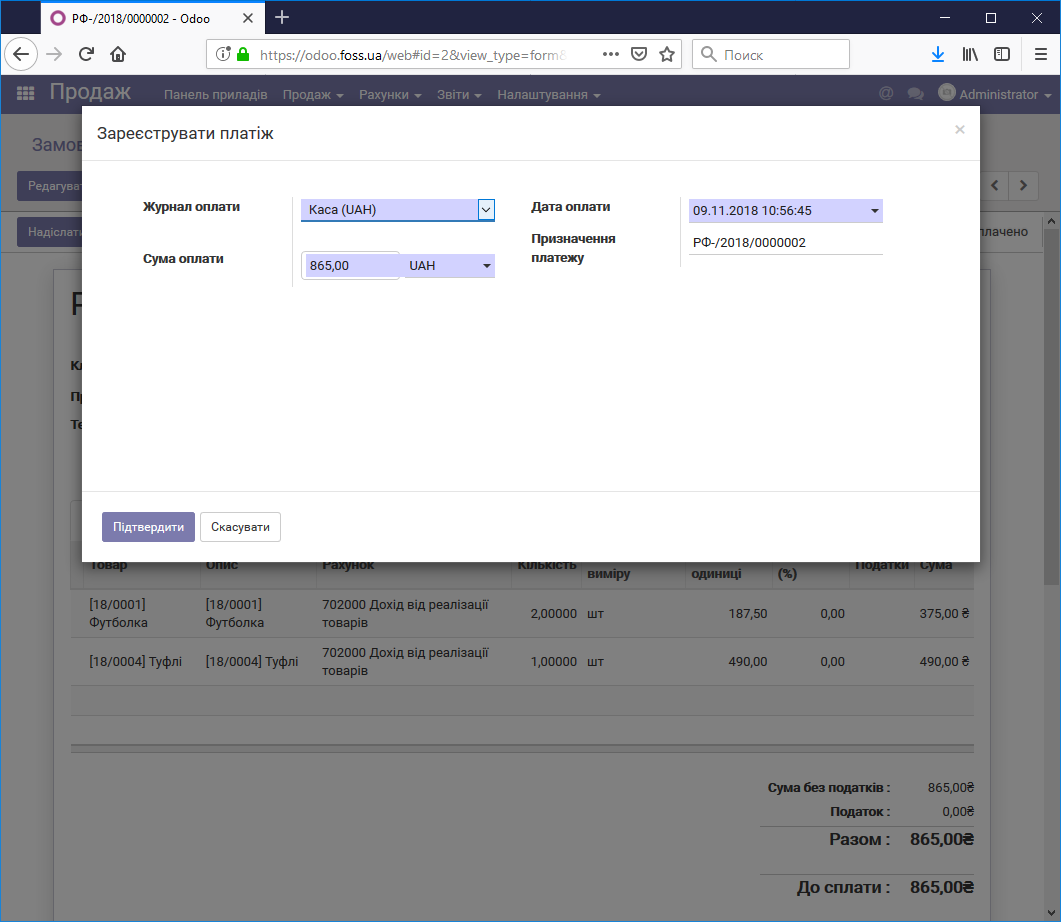Open Журнал оплати dropdown Каса (UAH)

[398, 210]
